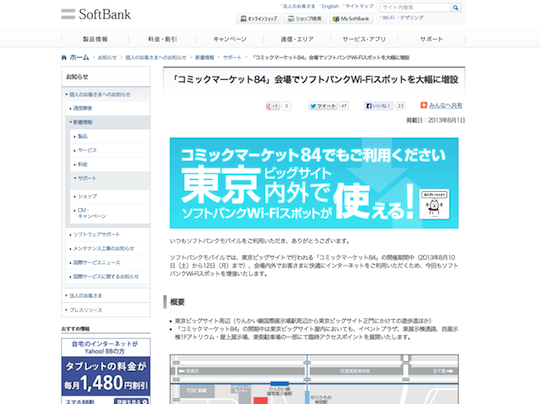Switch site language via English link

click(330, 6)
